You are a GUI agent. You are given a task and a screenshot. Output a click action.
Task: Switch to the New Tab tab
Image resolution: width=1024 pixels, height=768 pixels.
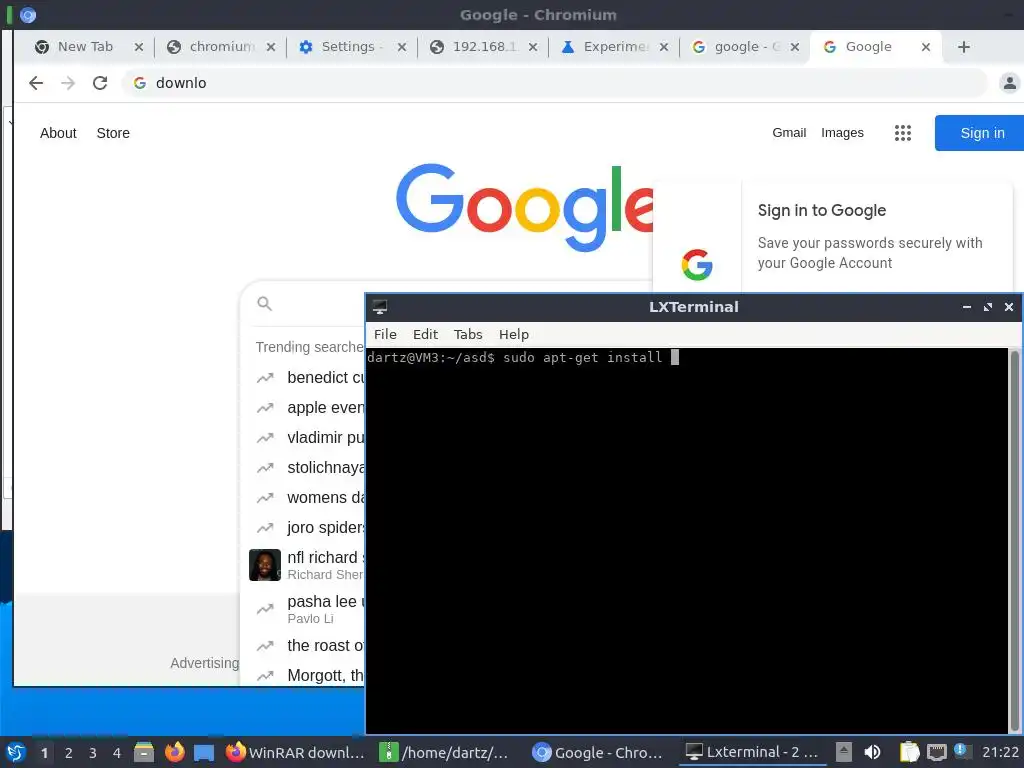(x=85, y=47)
